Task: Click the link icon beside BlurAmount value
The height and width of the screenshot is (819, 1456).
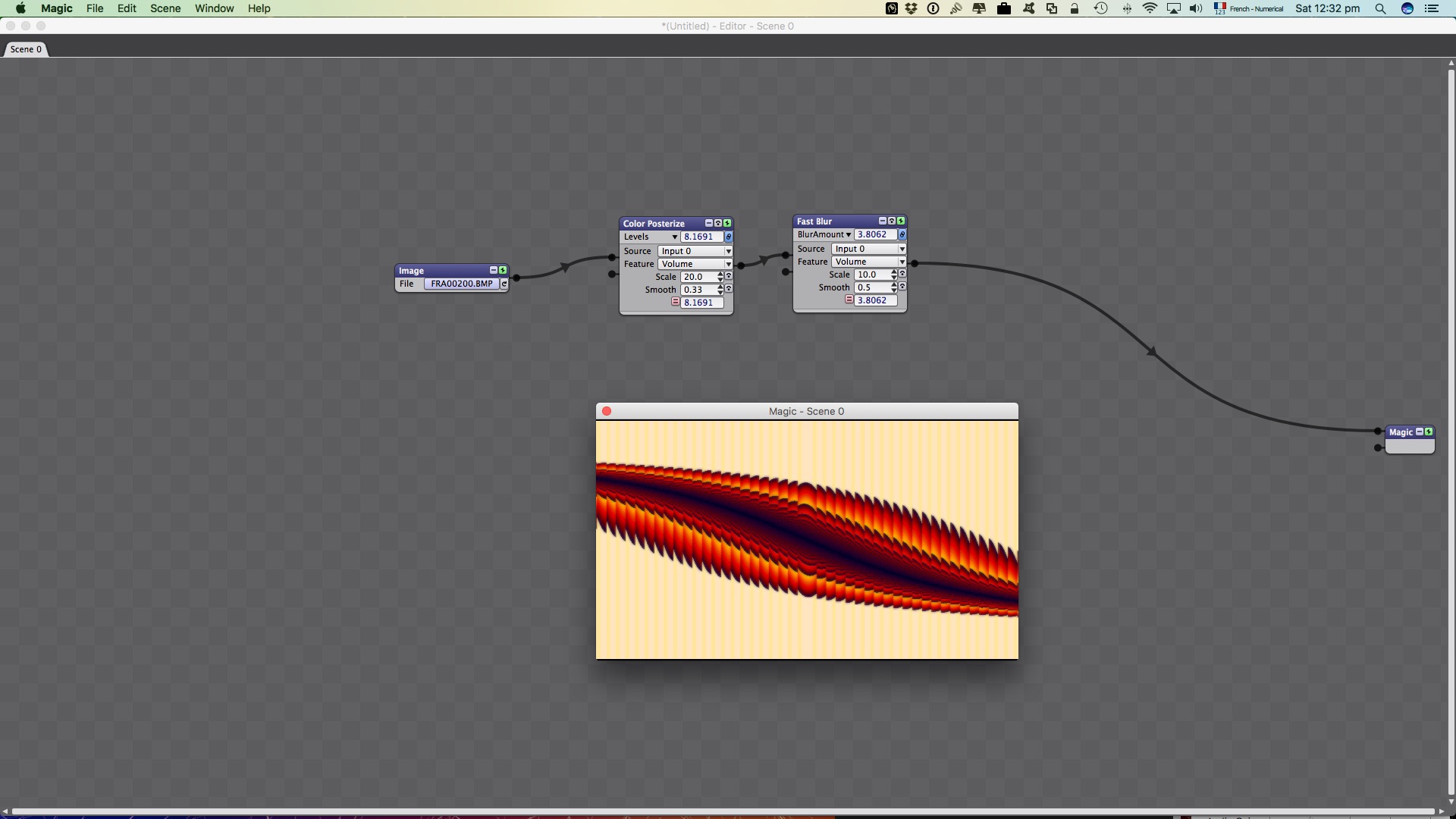Action: coord(902,234)
